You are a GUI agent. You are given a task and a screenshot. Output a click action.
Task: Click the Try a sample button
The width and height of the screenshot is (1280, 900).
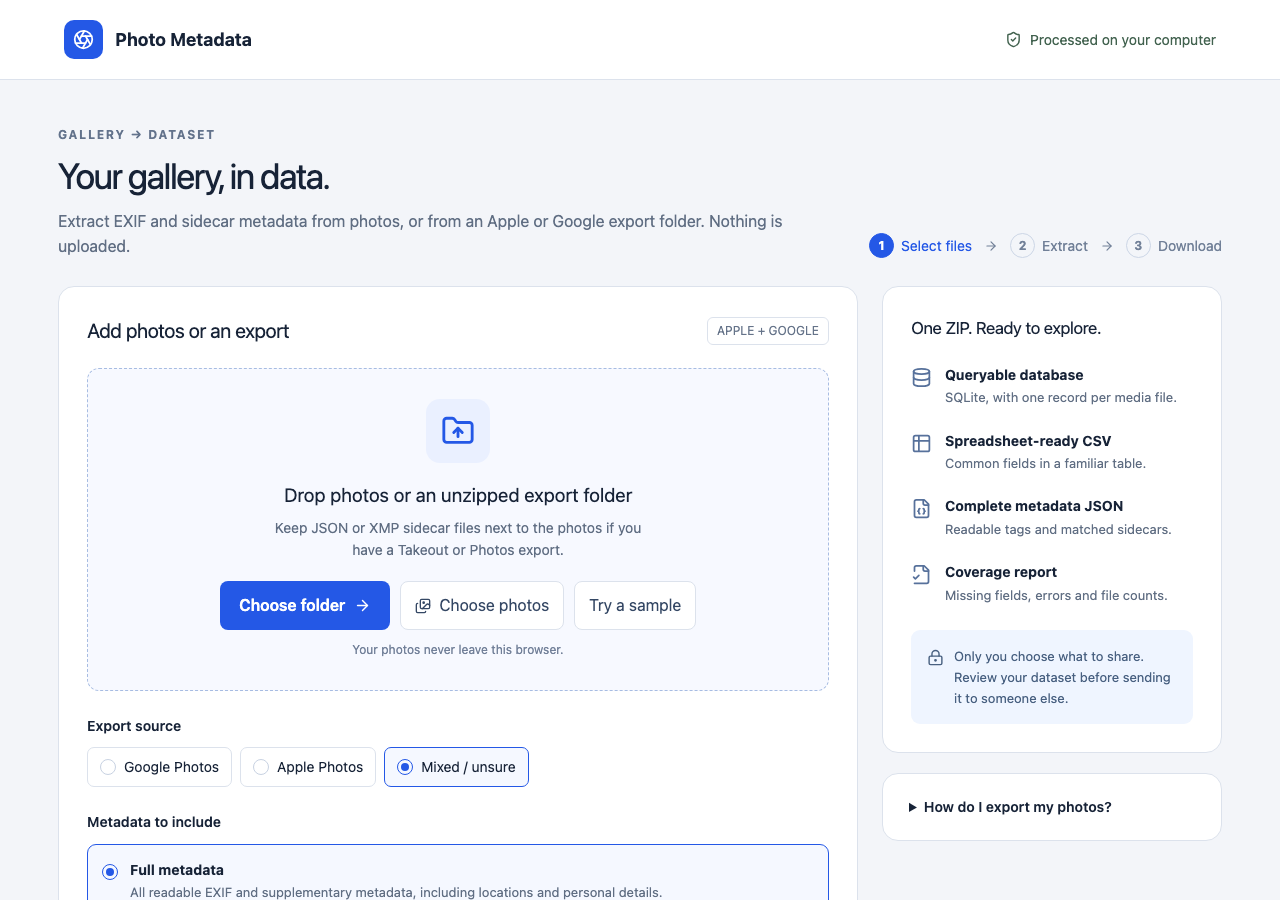tap(635, 605)
